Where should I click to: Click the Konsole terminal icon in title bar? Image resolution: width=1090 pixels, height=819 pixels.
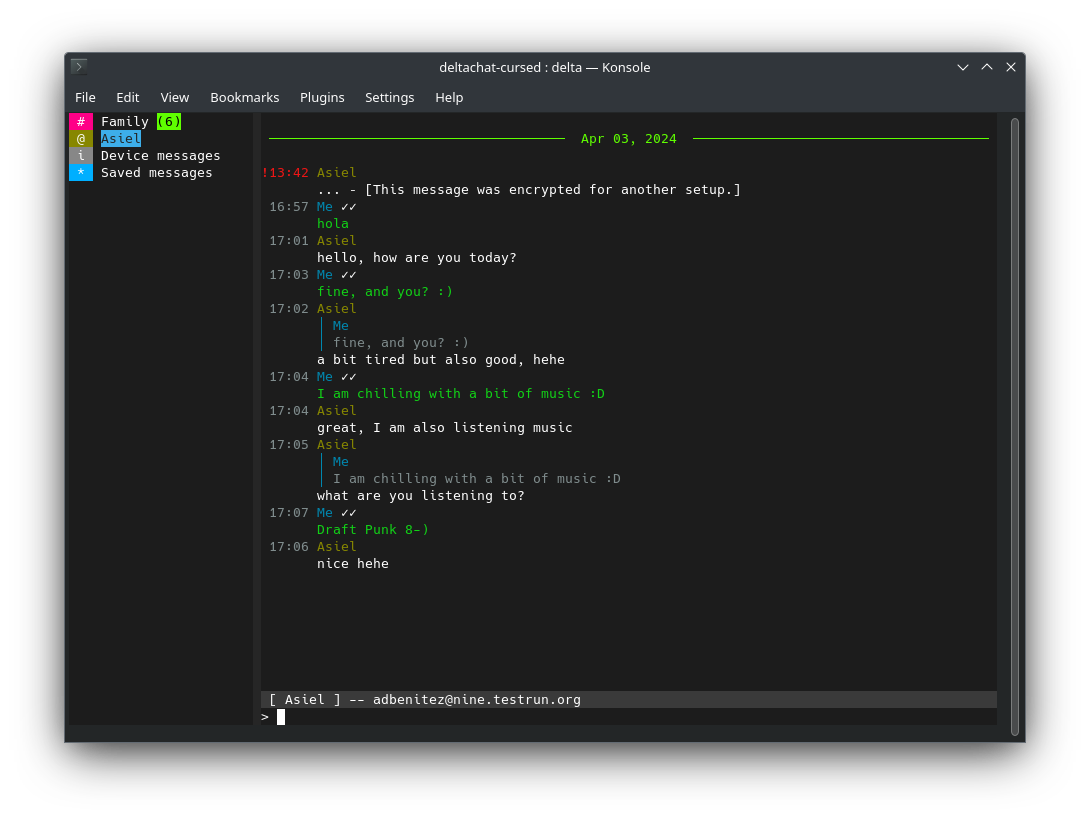point(79,67)
